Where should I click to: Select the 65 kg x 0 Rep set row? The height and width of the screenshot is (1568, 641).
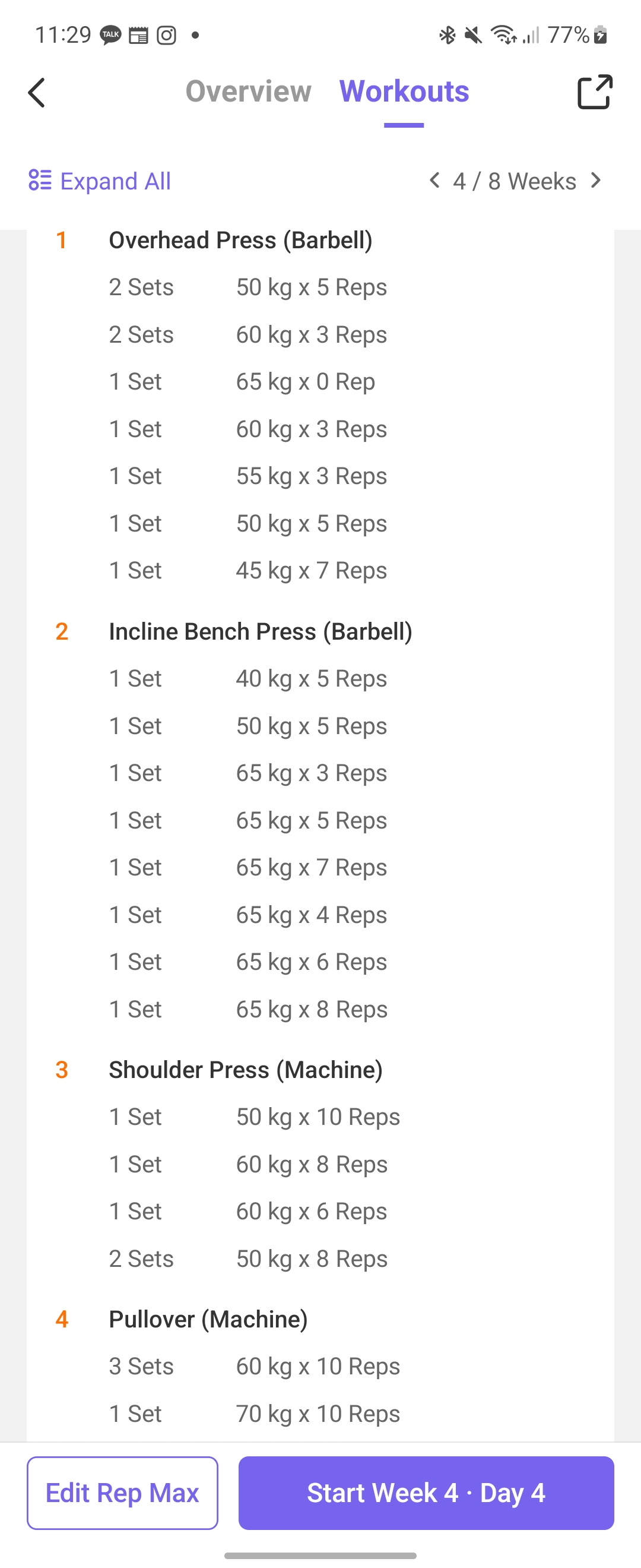320,382
